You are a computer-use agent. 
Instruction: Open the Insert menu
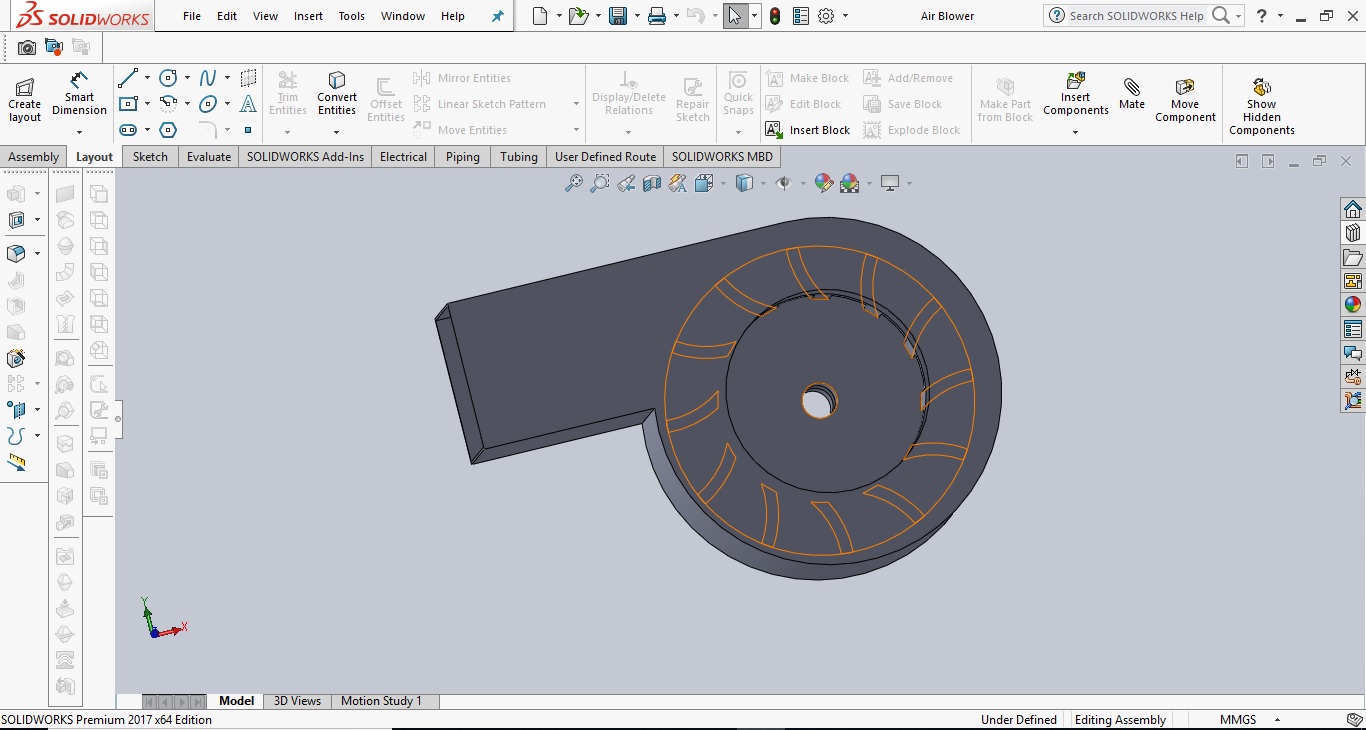(x=308, y=16)
